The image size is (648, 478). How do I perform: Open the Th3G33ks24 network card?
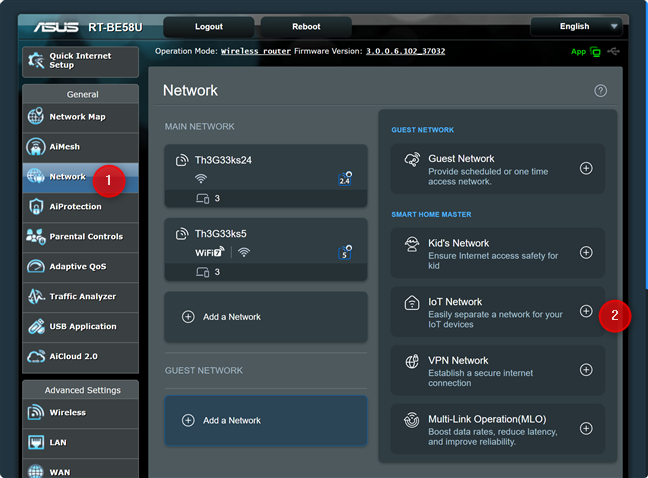[266, 176]
